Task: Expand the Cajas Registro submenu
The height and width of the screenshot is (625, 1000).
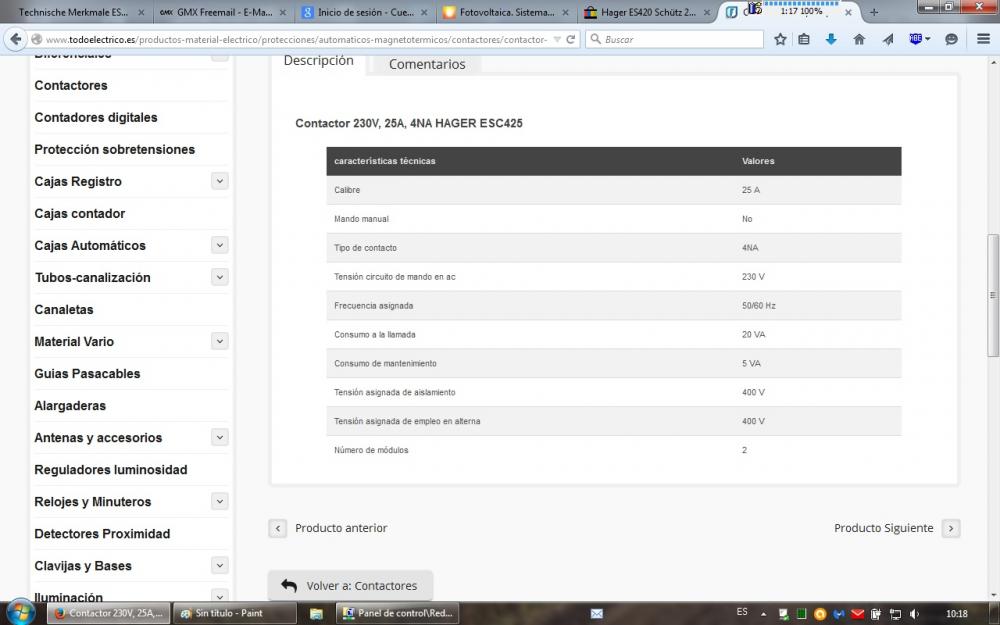Action: click(219, 181)
